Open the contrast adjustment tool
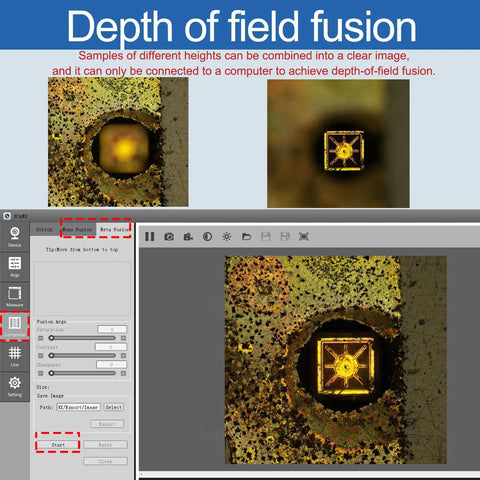The image size is (480, 480). pos(207,237)
